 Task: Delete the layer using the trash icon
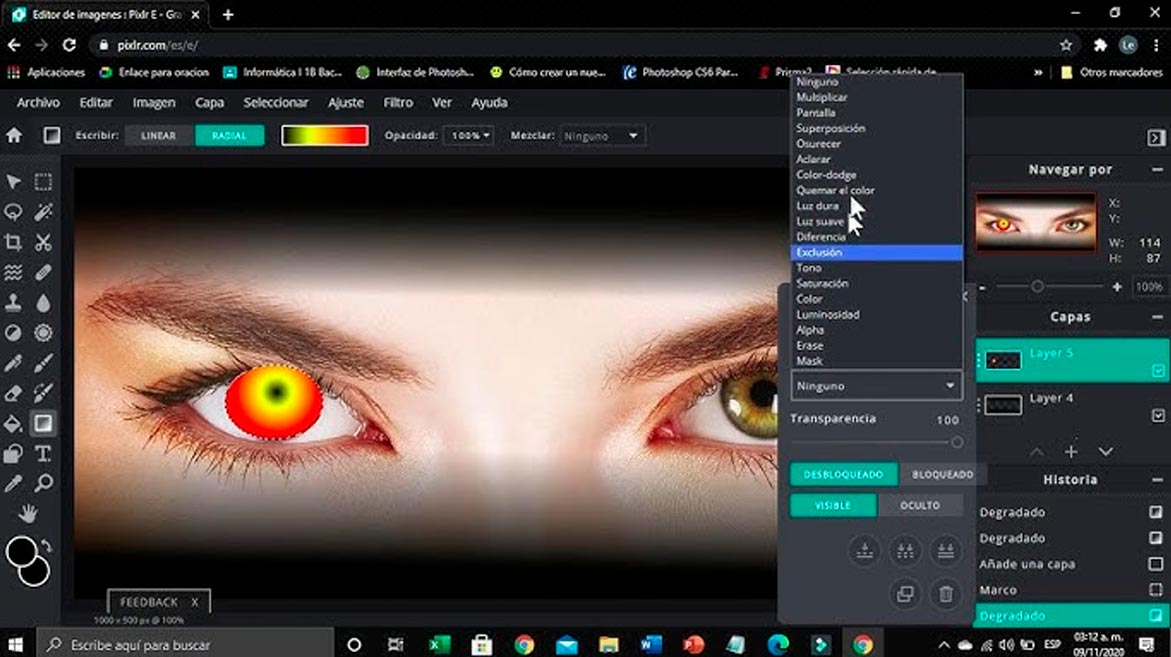[944, 594]
